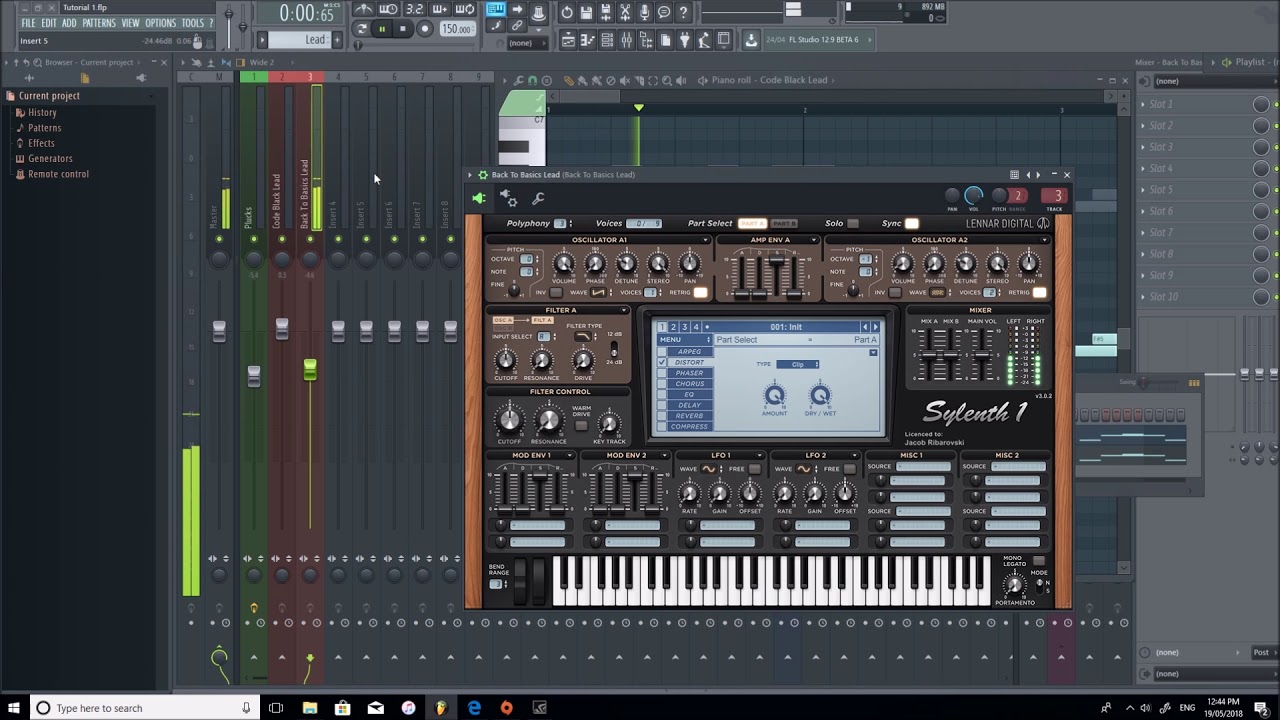Select PART A in Part Select
Image resolution: width=1280 pixels, height=720 pixels.
[x=753, y=223]
